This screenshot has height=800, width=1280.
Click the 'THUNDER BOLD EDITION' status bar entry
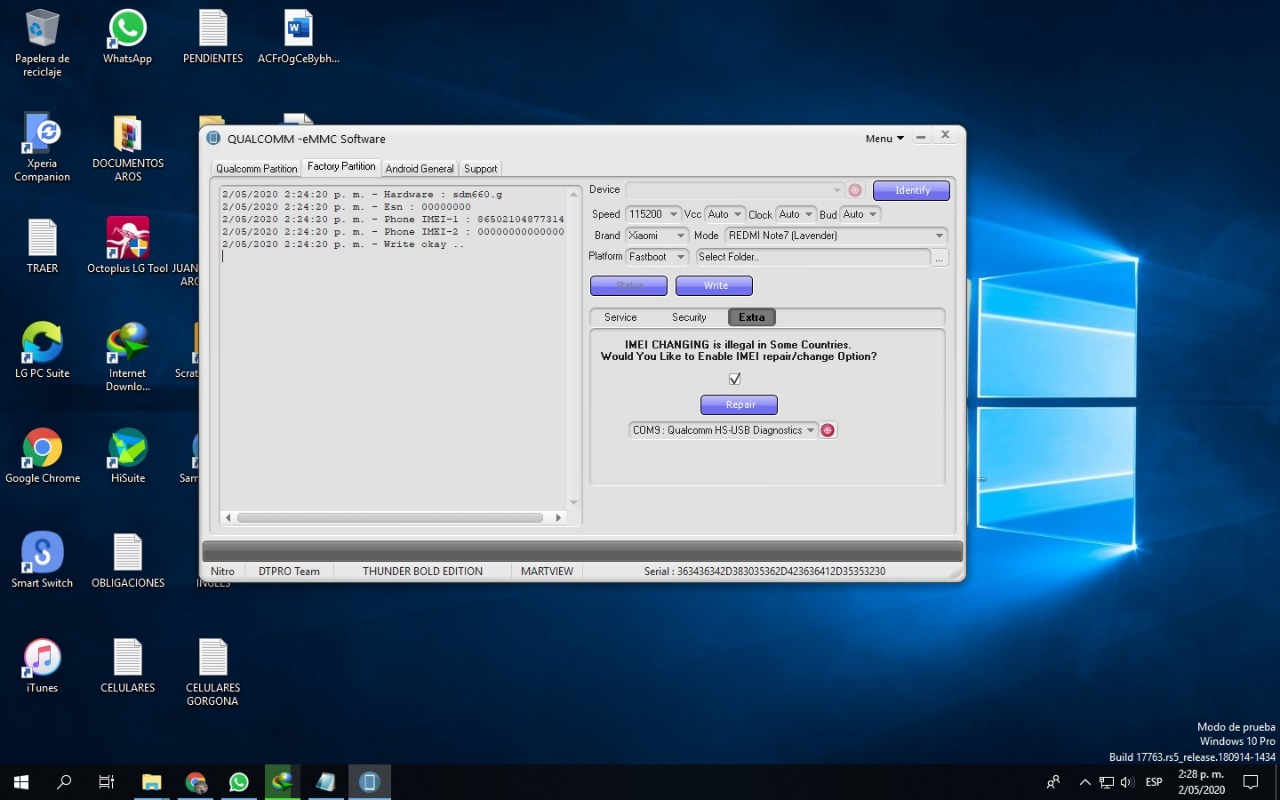(422, 571)
